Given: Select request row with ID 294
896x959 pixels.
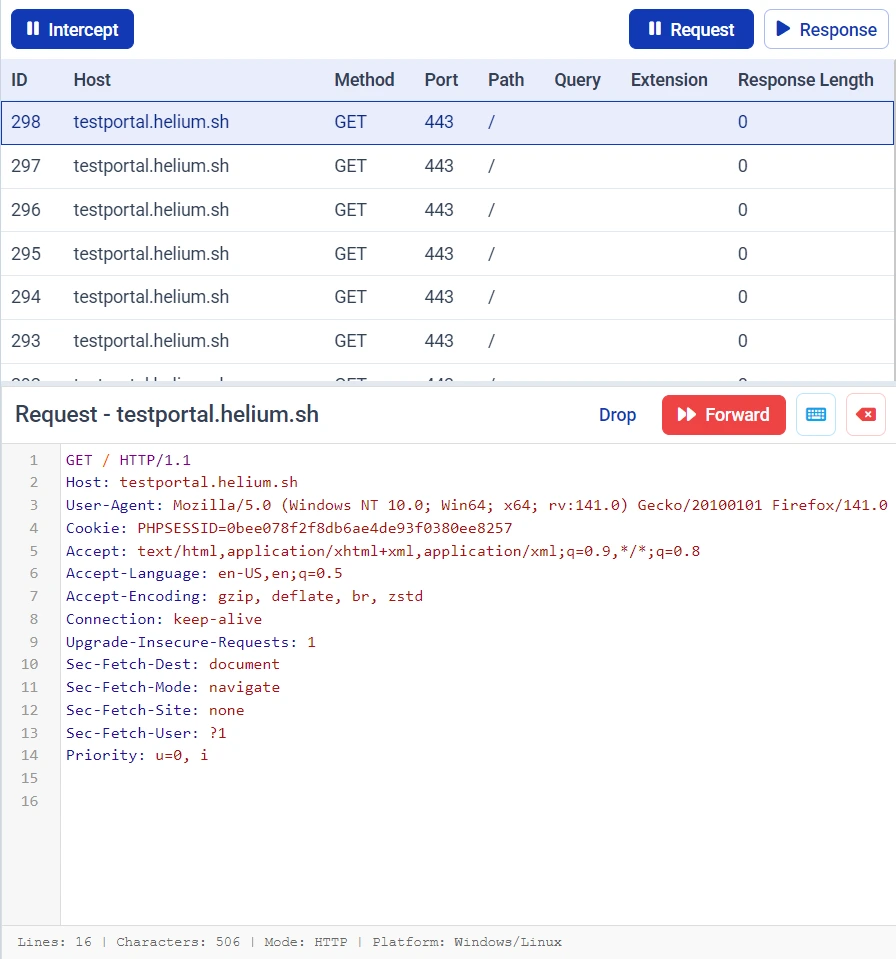Looking at the screenshot, I should click(x=448, y=297).
